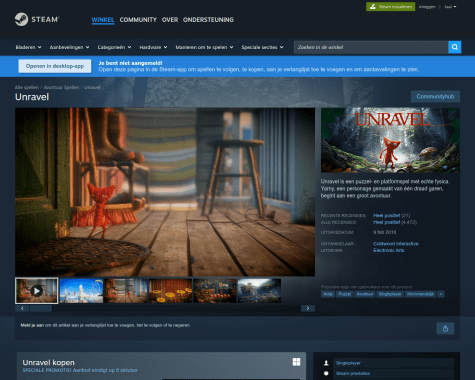The height and width of the screenshot is (380, 475).
Task: Click the Singleplayer person icon
Action: click(x=326, y=363)
